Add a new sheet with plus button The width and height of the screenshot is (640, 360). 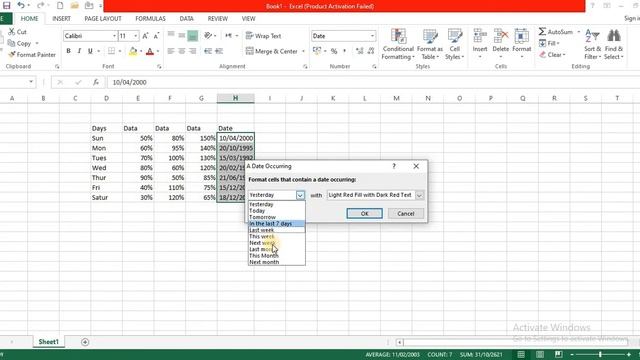pos(85,342)
